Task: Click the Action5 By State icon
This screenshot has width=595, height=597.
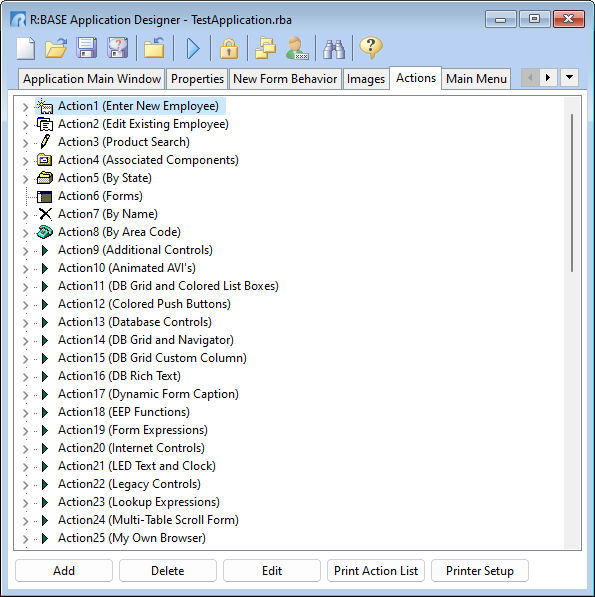Action: pos(45,178)
